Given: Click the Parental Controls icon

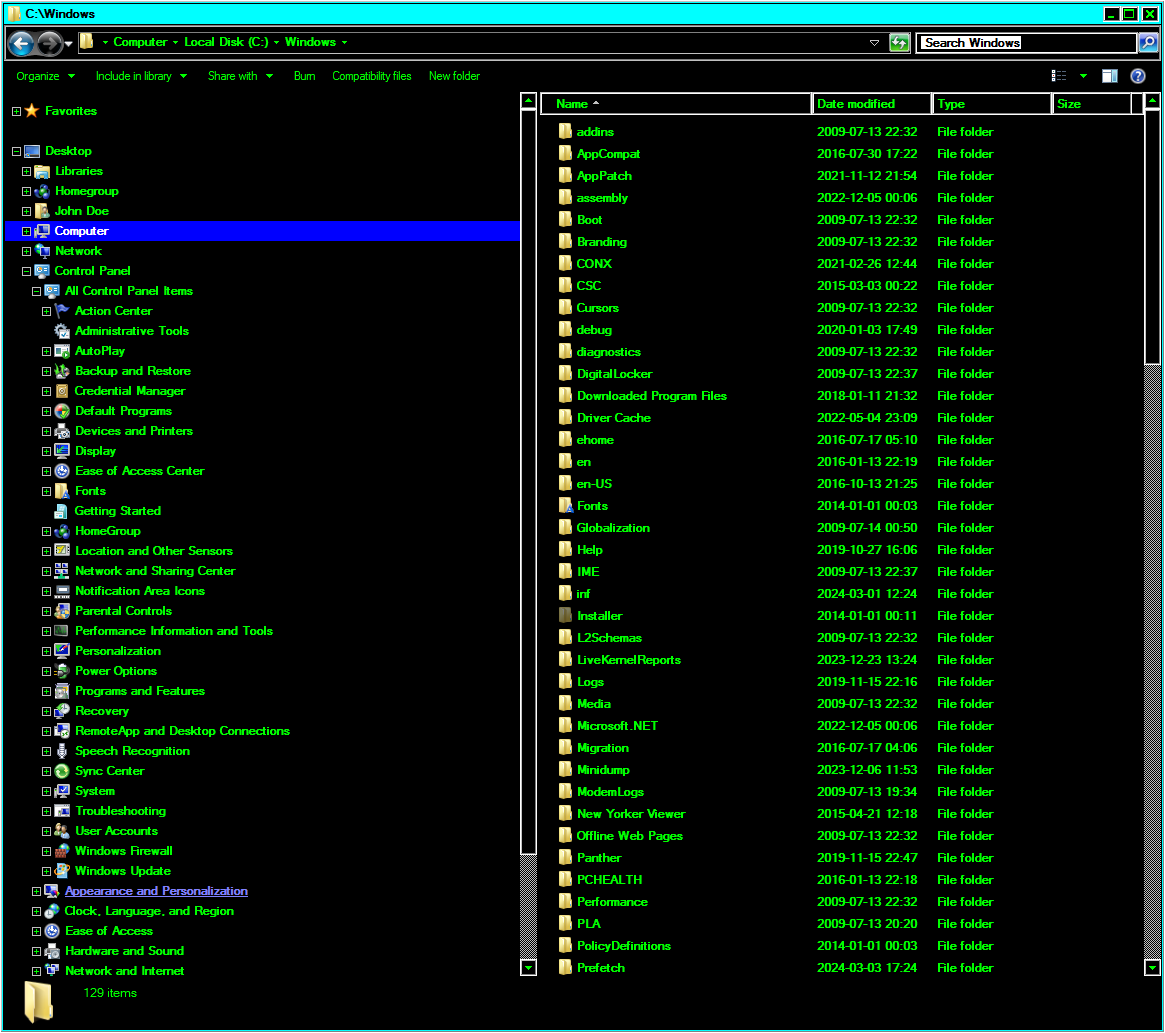Looking at the screenshot, I should click(x=62, y=611).
